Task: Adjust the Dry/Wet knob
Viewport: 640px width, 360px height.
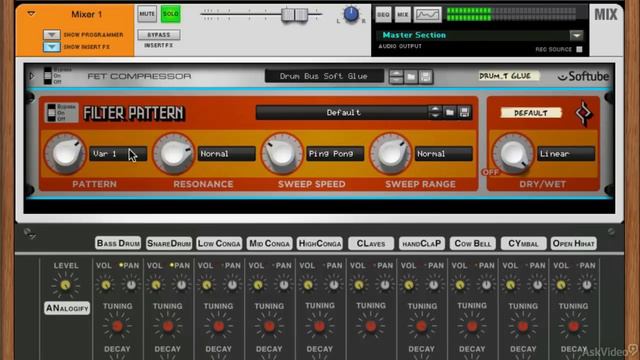Action: [x=513, y=154]
